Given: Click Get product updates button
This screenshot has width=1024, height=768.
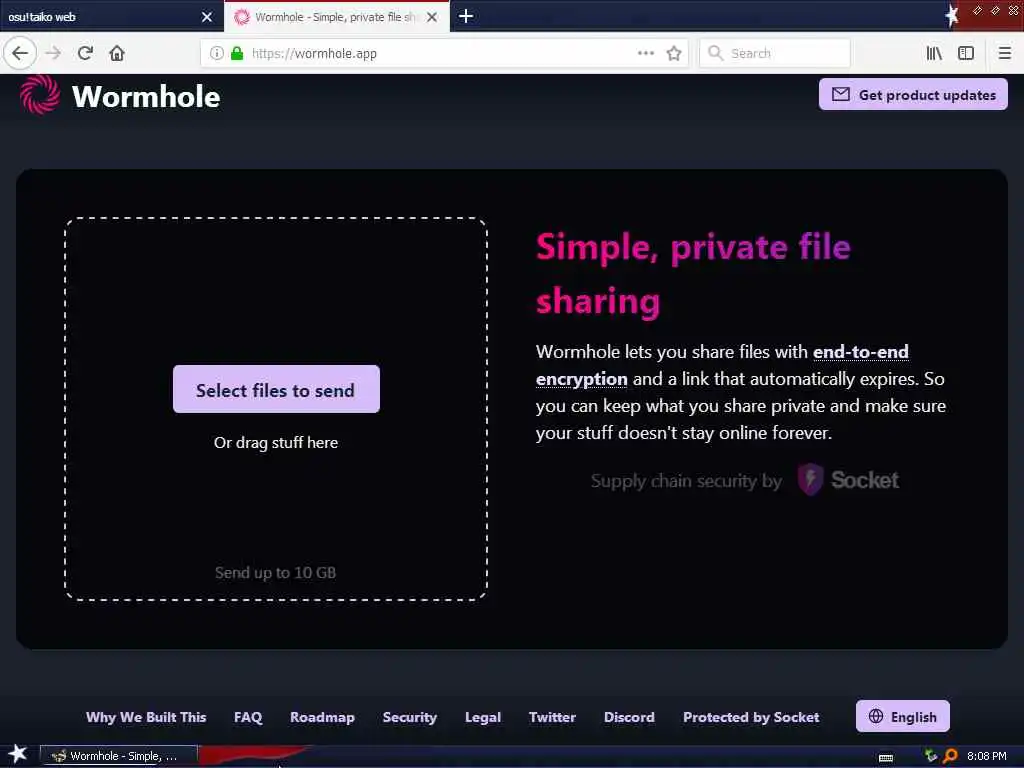Looking at the screenshot, I should tap(913, 95).
